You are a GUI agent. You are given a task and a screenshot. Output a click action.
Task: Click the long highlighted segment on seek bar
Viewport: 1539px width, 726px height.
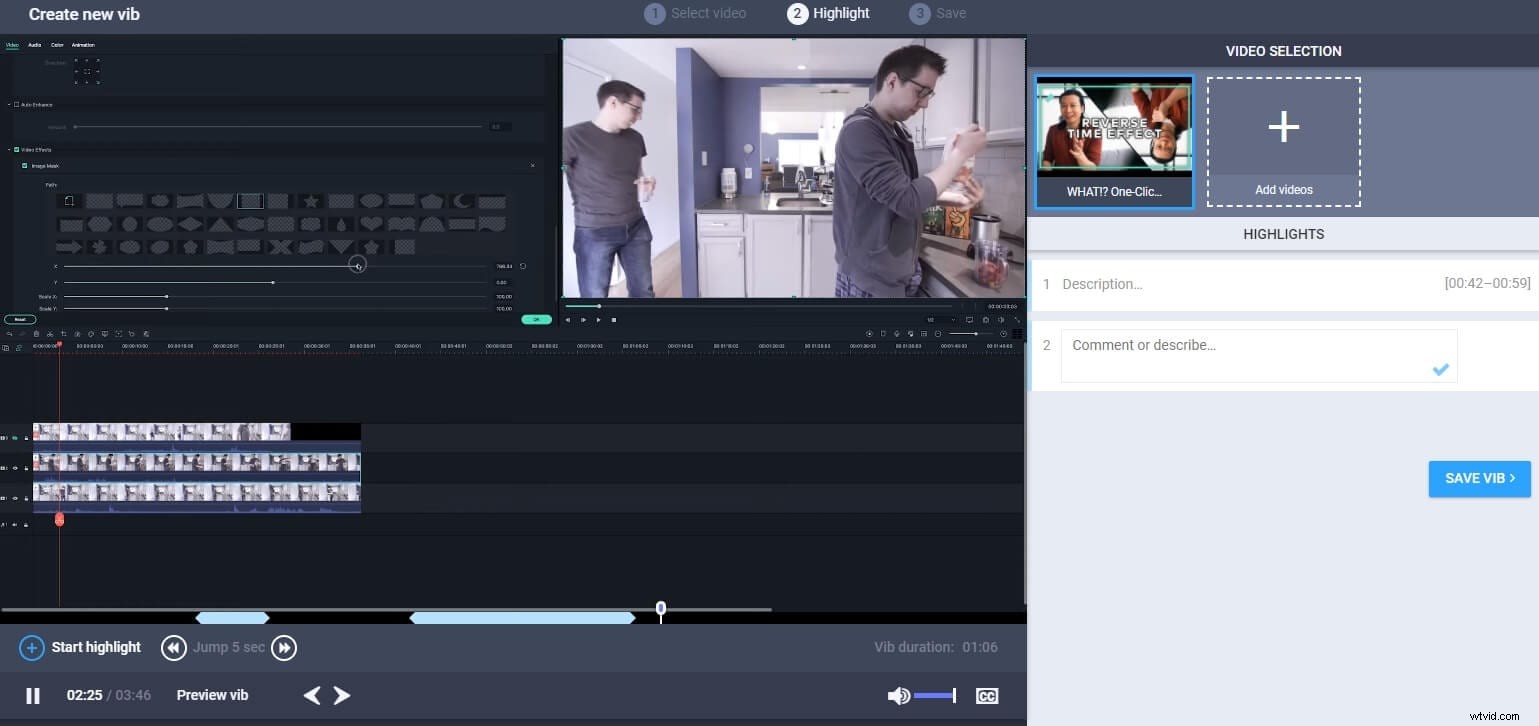point(522,618)
